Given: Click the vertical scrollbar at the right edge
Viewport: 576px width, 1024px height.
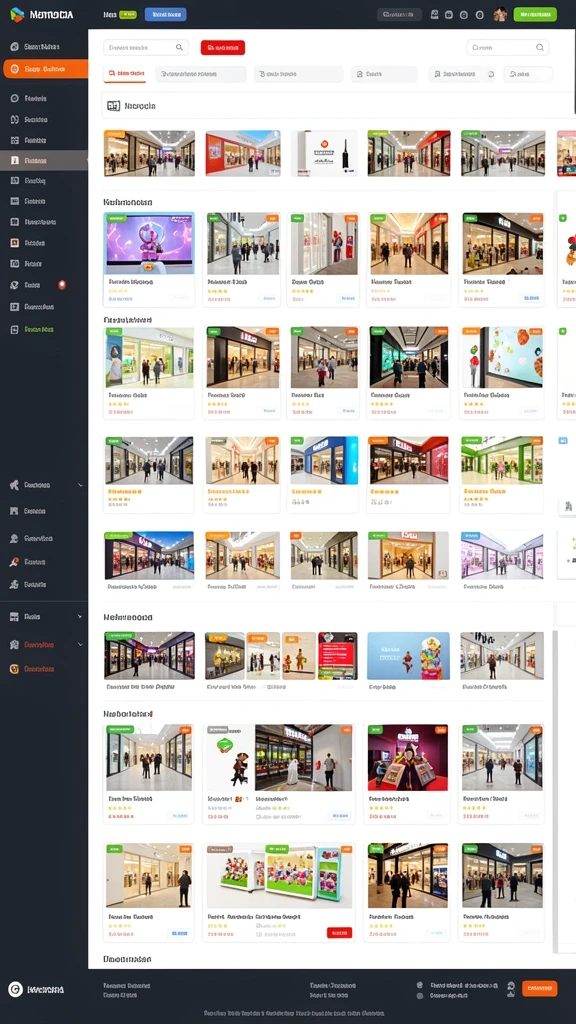Looking at the screenshot, I should click(x=556, y=790).
